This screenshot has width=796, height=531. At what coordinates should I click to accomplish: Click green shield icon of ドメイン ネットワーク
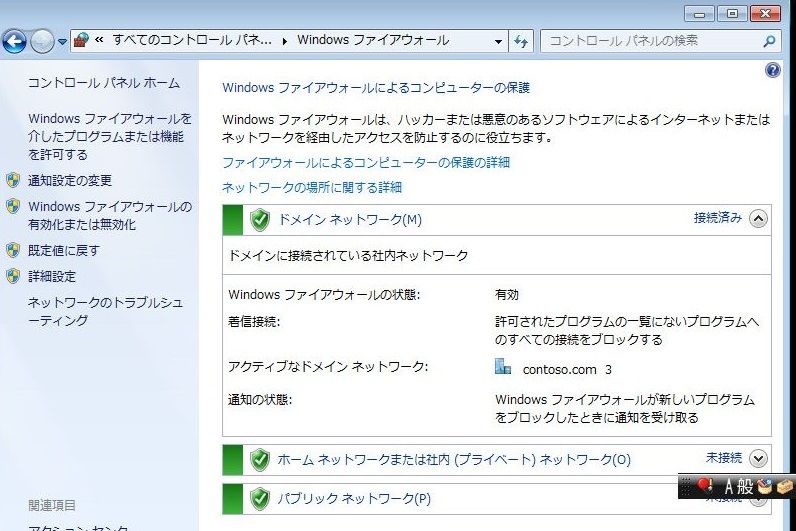[x=260, y=220]
